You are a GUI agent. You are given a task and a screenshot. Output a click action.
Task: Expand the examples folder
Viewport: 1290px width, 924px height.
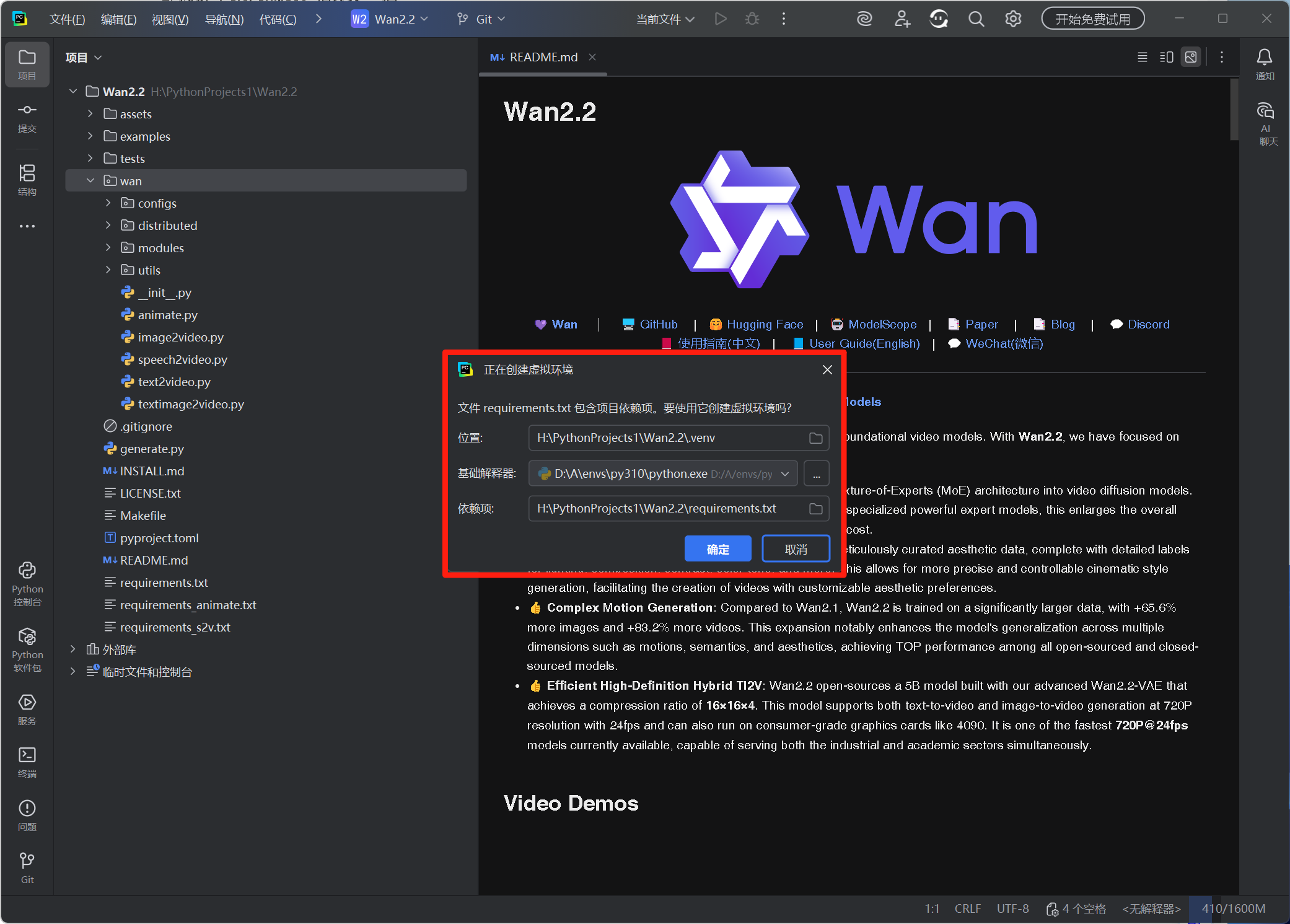[x=90, y=136]
